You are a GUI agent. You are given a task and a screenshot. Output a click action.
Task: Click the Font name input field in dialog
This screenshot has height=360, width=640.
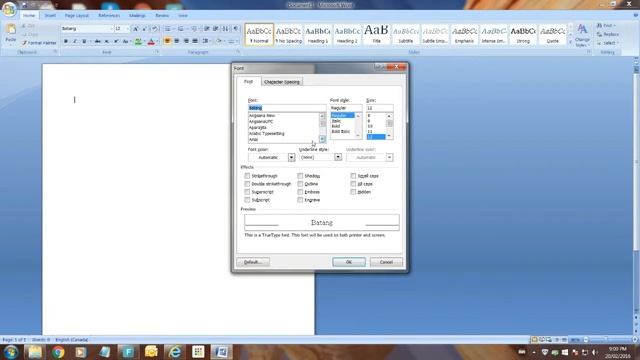(x=287, y=108)
